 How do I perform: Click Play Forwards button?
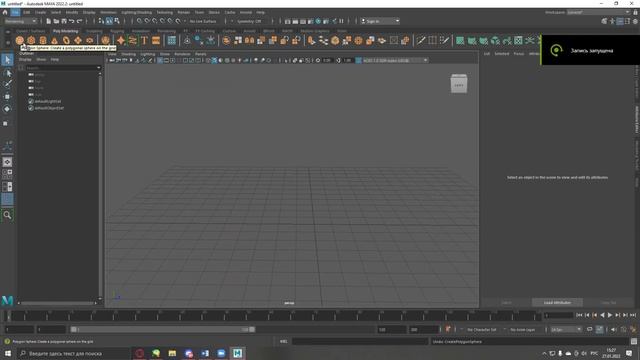[610, 315]
